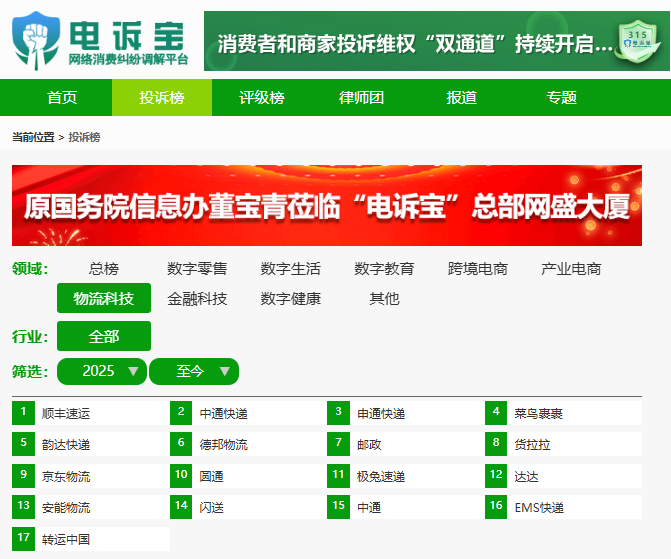Open 韵达快递 in the ranking list
Screen dimensions: 671x559
pyautogui.click(x=66, y=445)
